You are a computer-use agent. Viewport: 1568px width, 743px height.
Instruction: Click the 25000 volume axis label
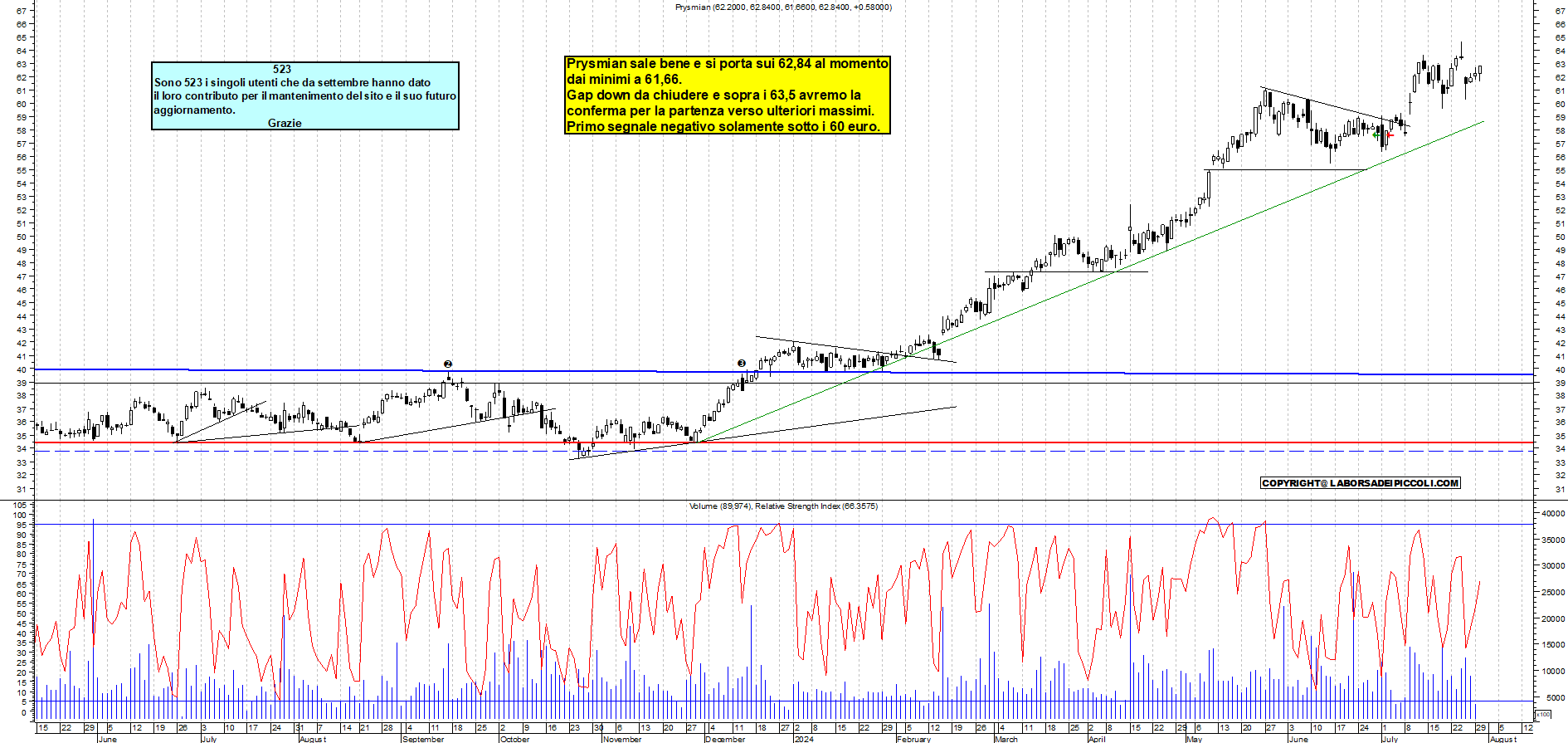(1554, 592)
